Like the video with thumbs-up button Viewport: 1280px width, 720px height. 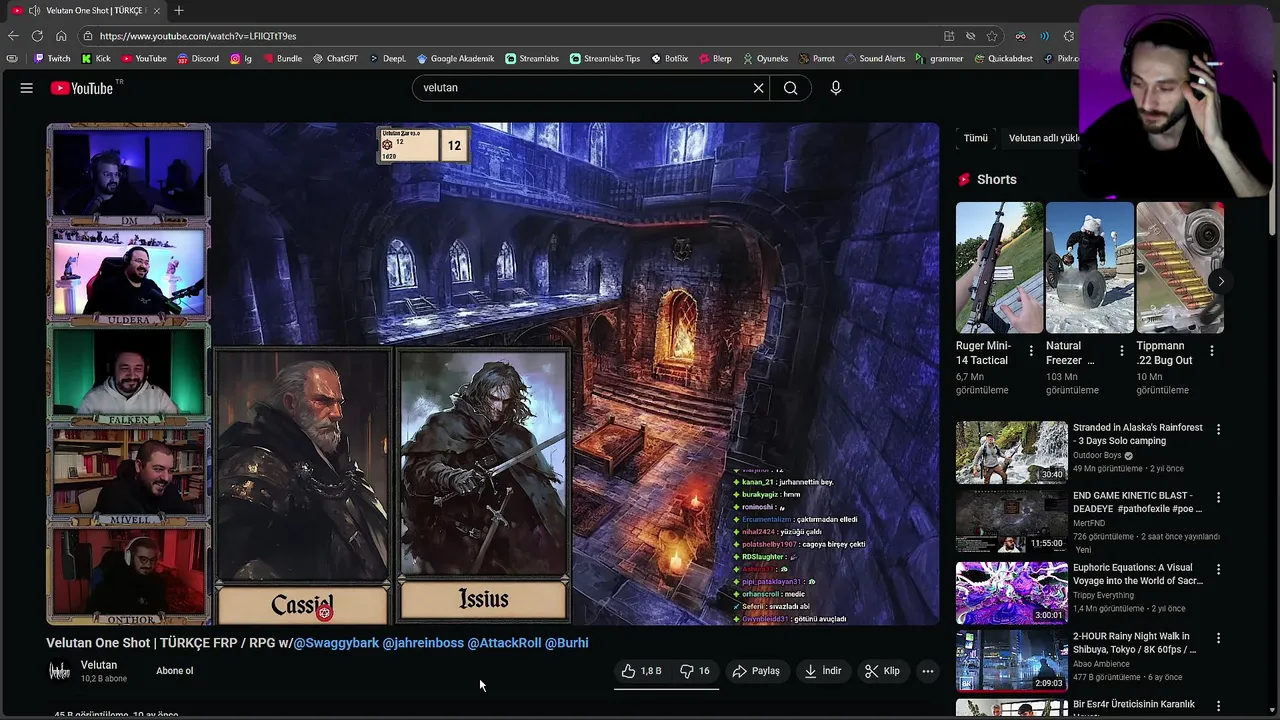642,671
